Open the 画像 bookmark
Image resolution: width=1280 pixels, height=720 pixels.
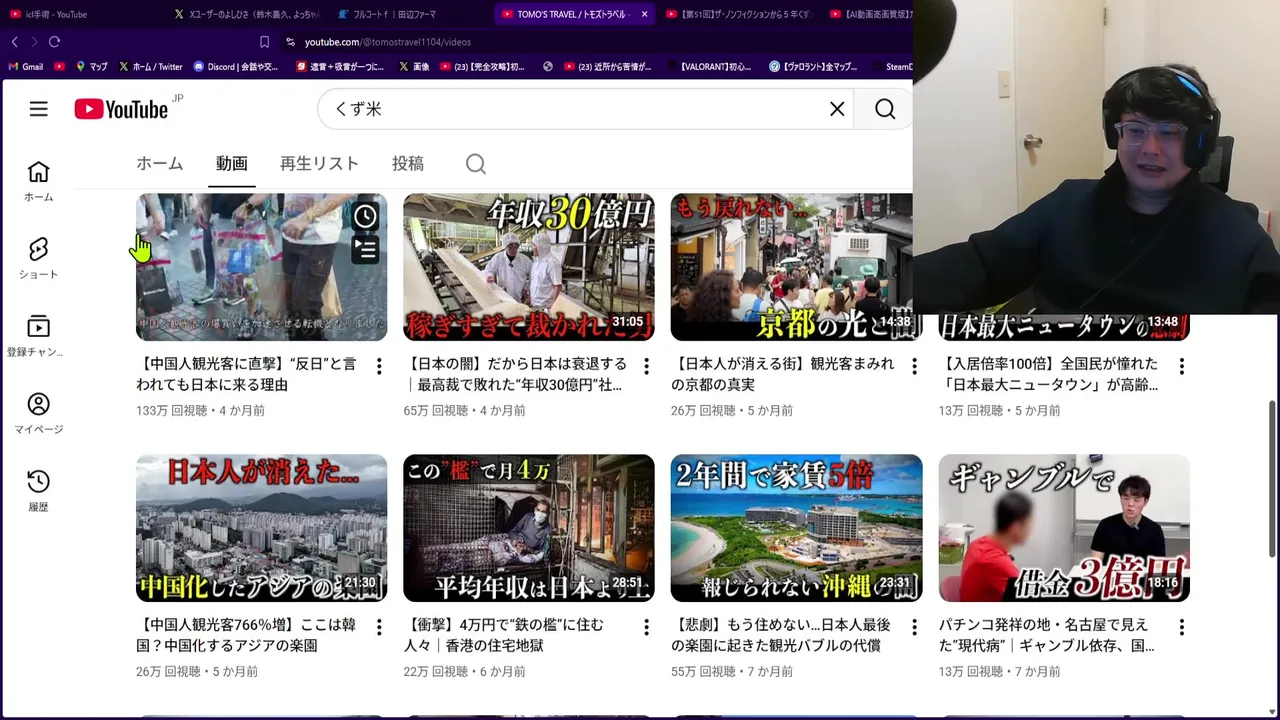point(414,67)
